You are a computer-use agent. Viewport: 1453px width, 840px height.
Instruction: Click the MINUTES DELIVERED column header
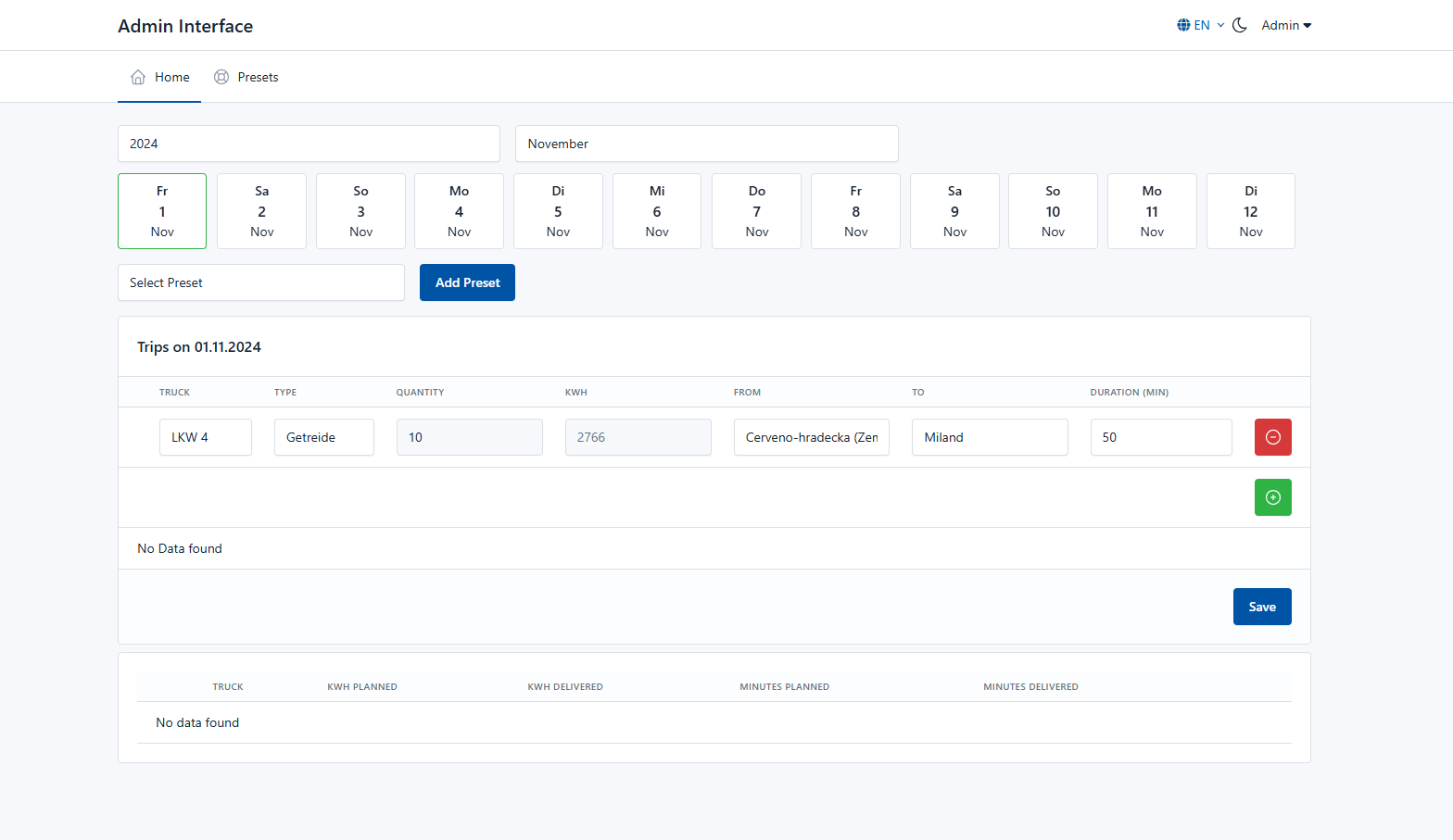(1031, 687)
